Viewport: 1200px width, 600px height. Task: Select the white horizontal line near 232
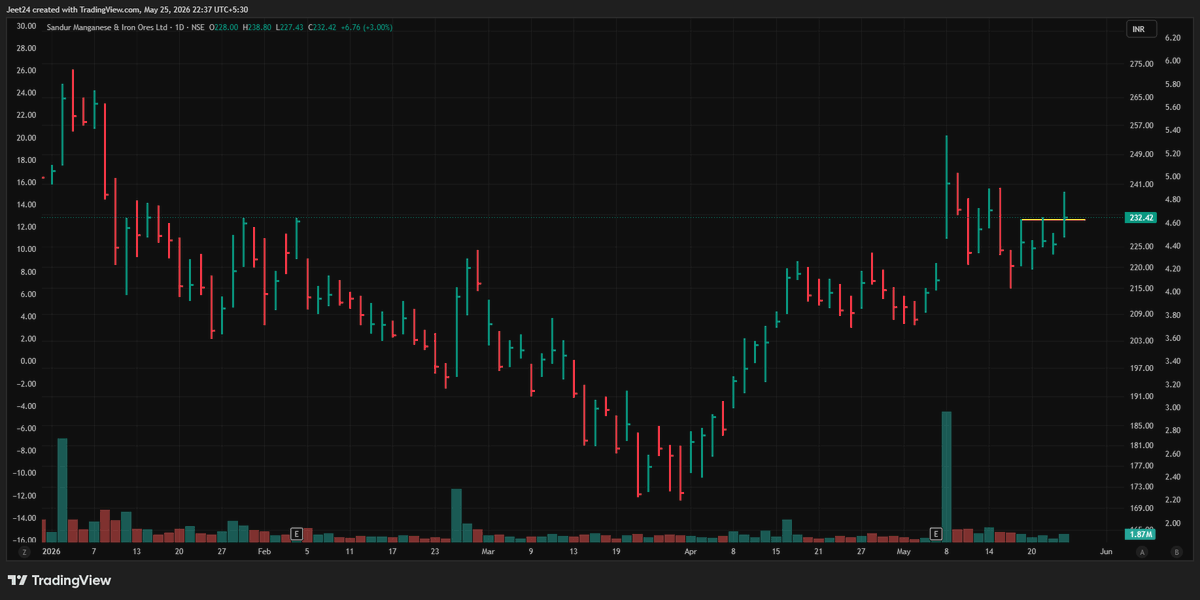[1053, 219]
